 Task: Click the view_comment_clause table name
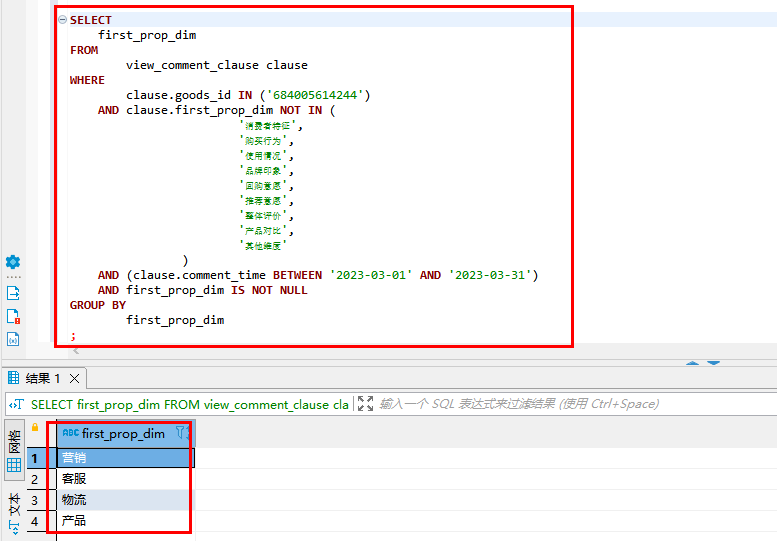click(x=192, y=65)
